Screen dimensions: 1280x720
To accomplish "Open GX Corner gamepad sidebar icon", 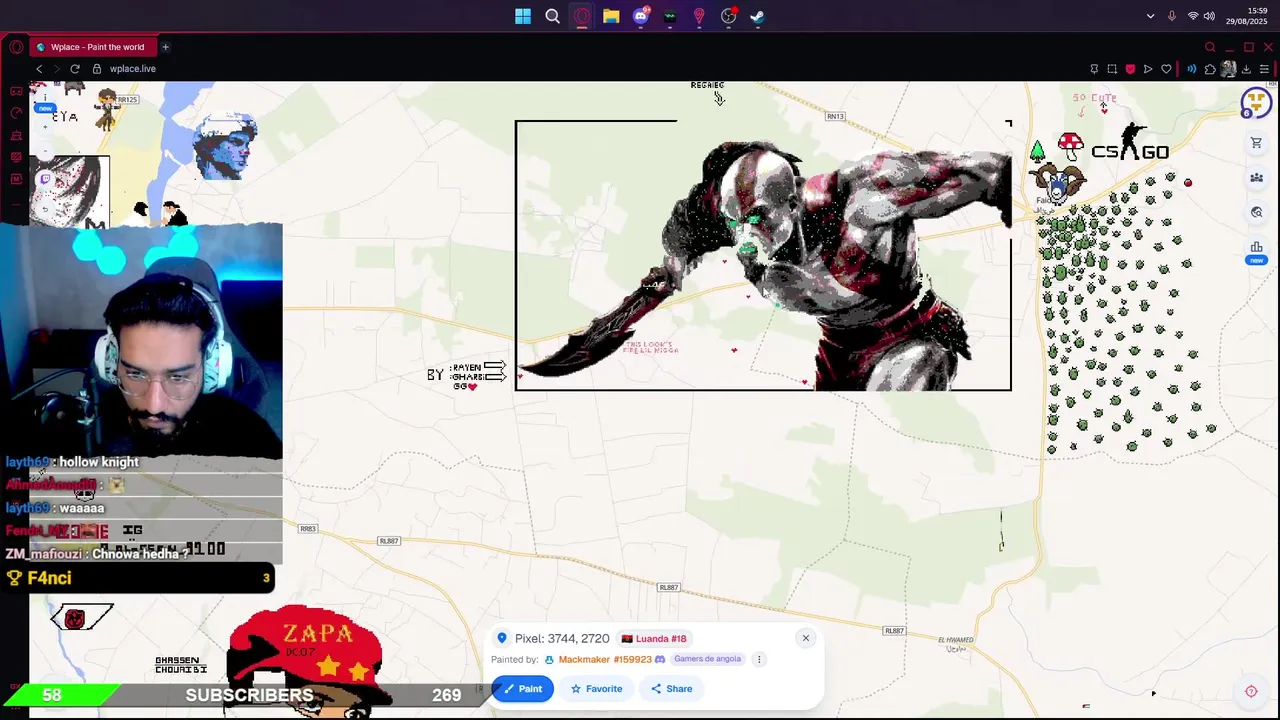I will click(16, 91).
